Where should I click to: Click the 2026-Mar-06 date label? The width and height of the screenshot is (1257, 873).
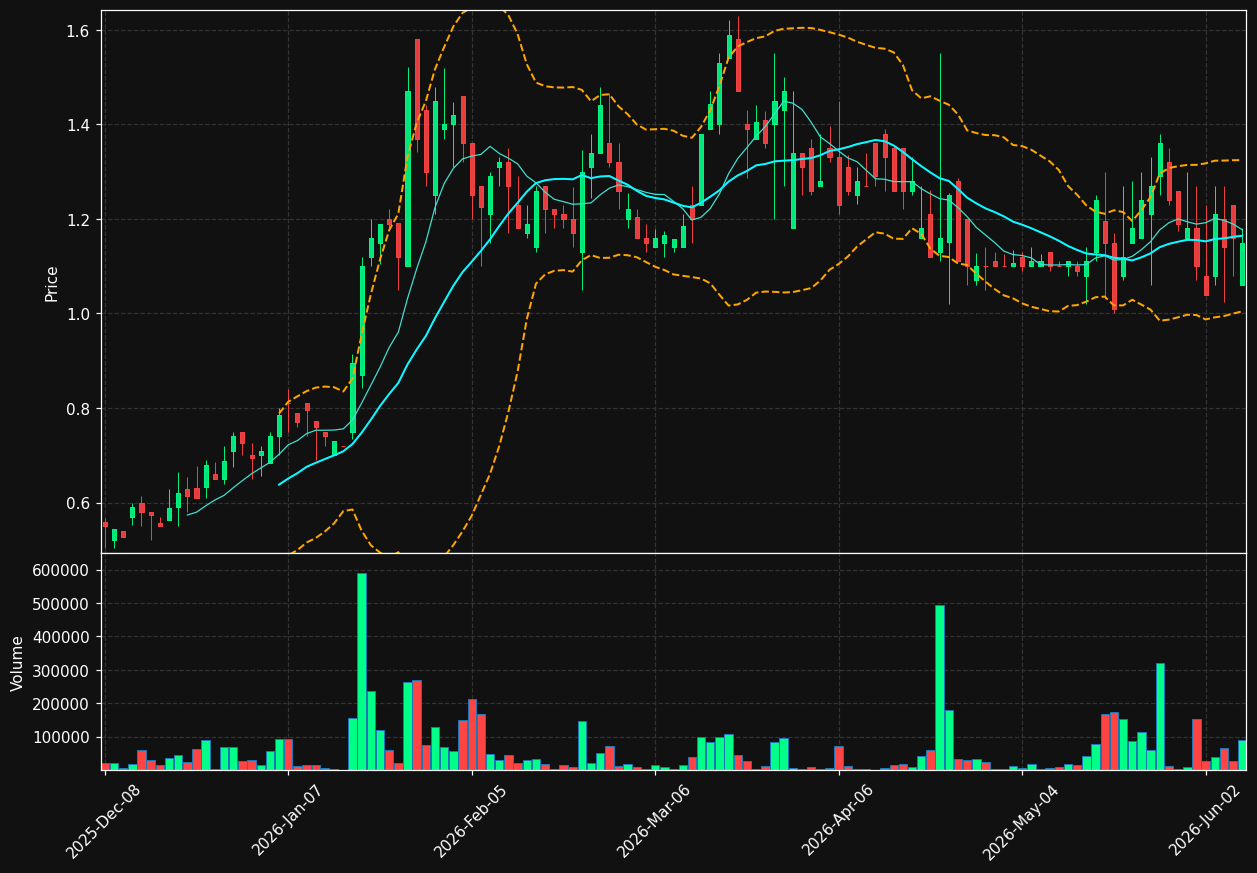tap(654, 821)
